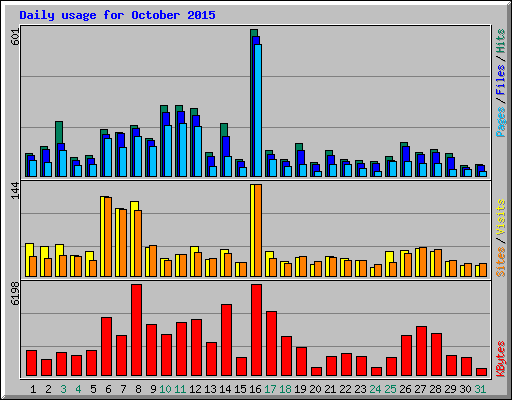Viewport: 512px width, 400px height.
Task: Click the sites/visits bar for day 16
Action: tap(256, 230)
